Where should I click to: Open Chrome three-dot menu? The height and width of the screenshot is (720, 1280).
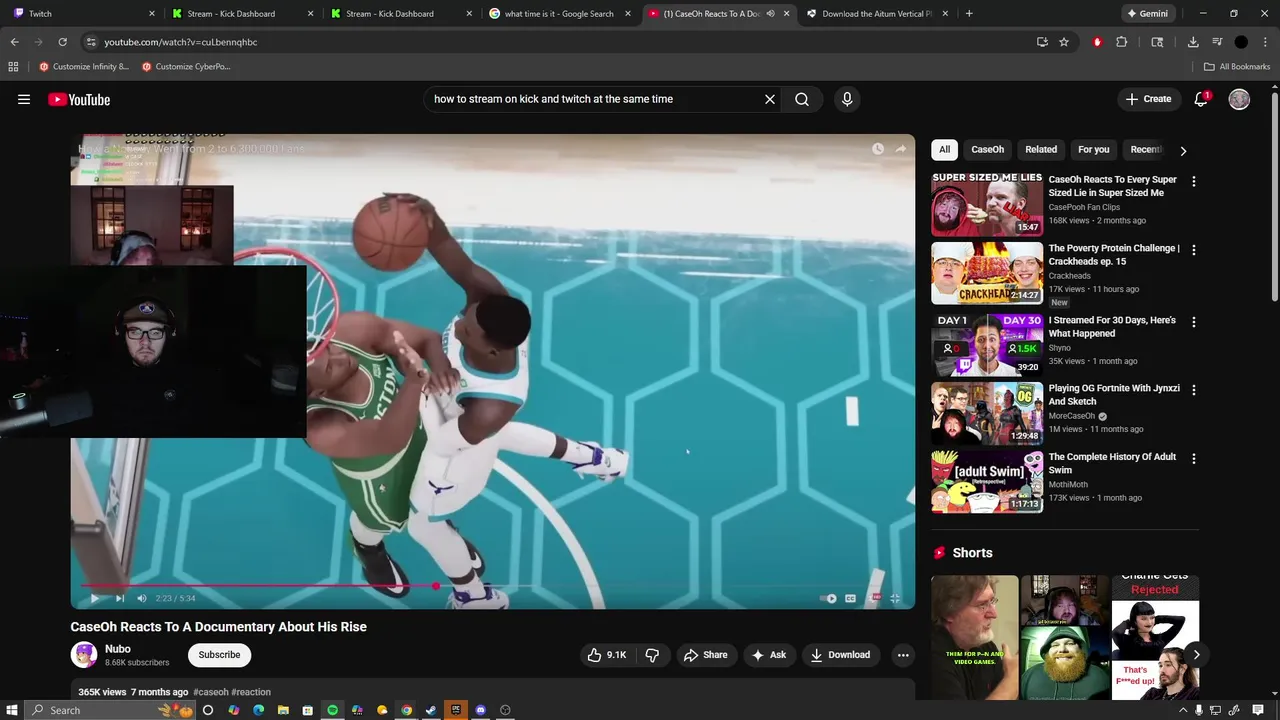pos(1265,42)
